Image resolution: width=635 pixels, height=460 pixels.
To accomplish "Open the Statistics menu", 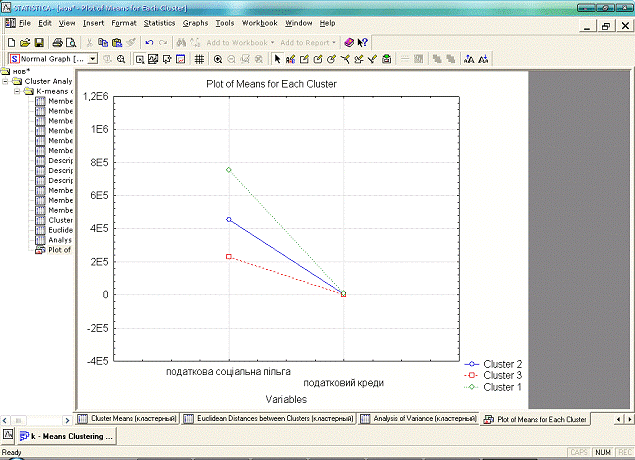I will click(x=158, y=22).
